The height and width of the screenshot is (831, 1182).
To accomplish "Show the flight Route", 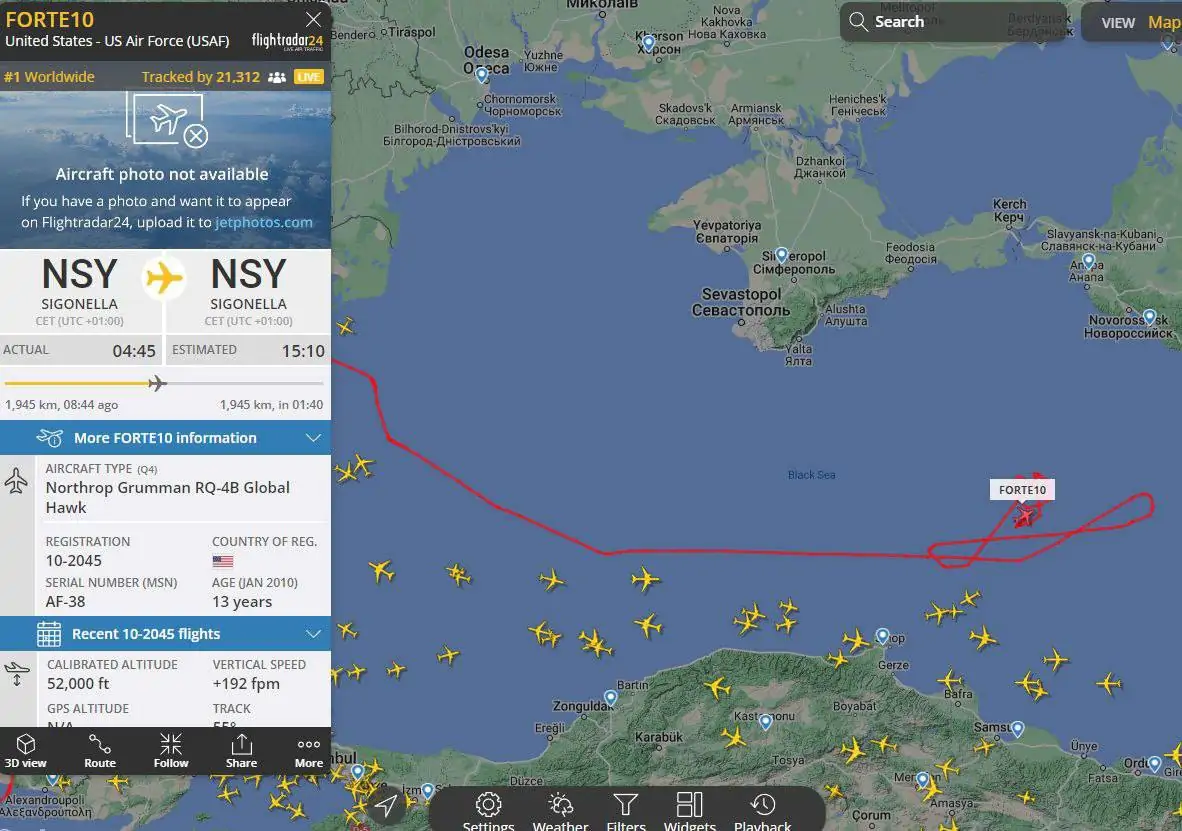I will click(x=100, y=750).
